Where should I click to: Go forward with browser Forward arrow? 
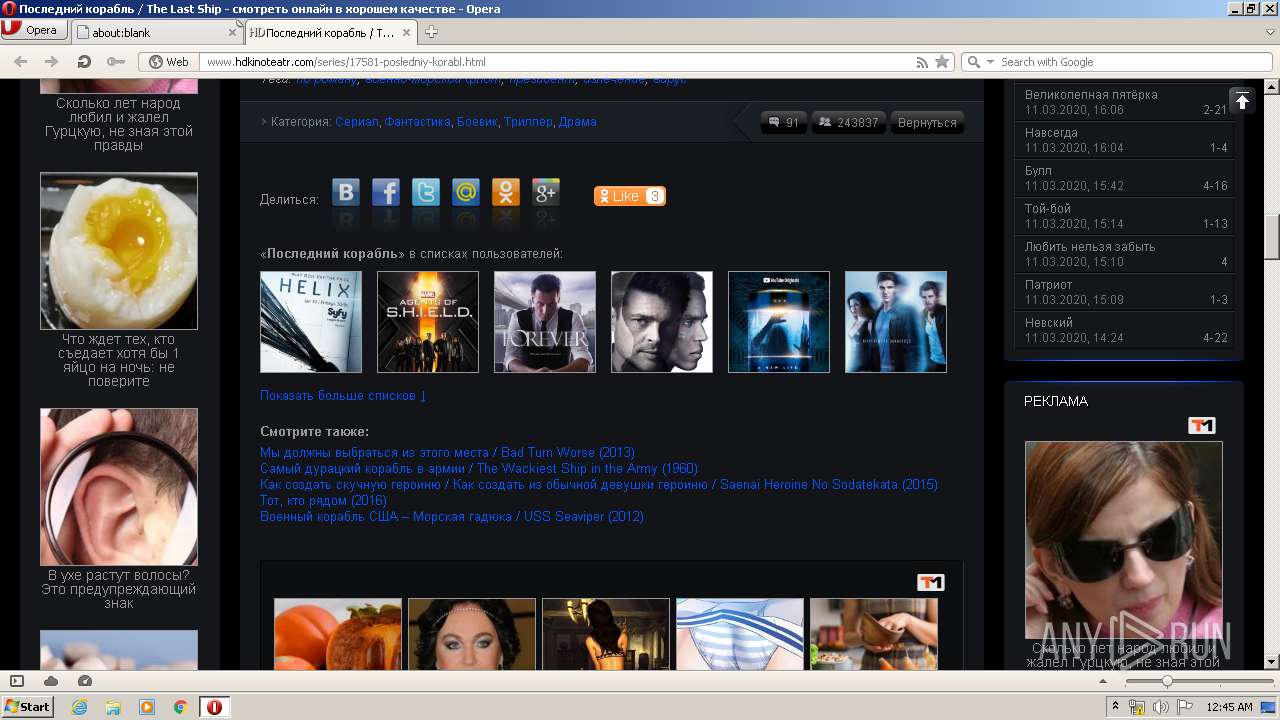(x=52, y=61)
